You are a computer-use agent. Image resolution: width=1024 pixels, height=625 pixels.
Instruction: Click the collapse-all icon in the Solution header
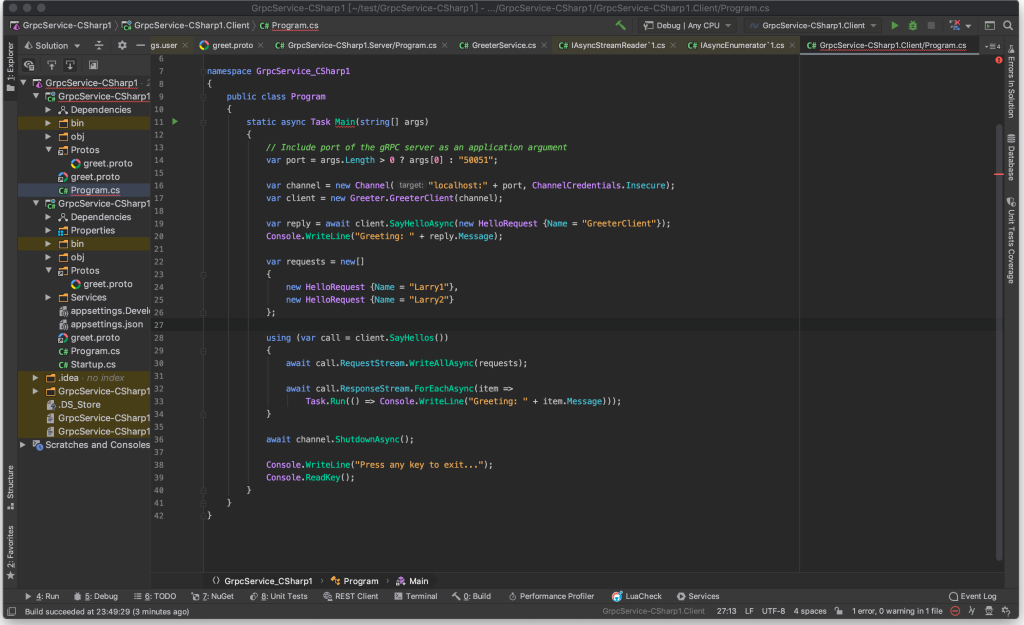pos(99,45)
